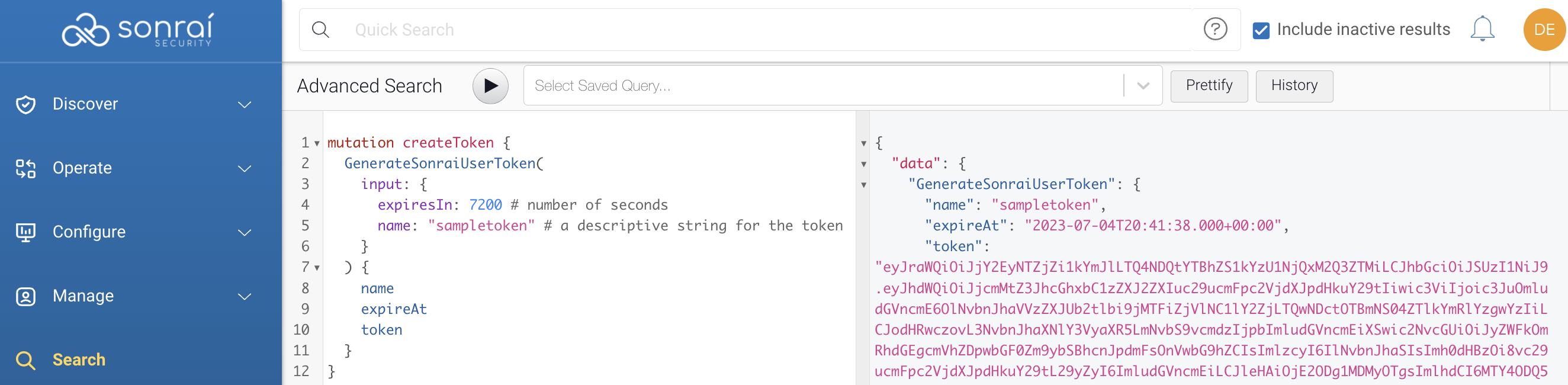Expand the Discover menu chevron
Image resolution: width=1568 pixels, height=385 pixels.
(245, 105)
